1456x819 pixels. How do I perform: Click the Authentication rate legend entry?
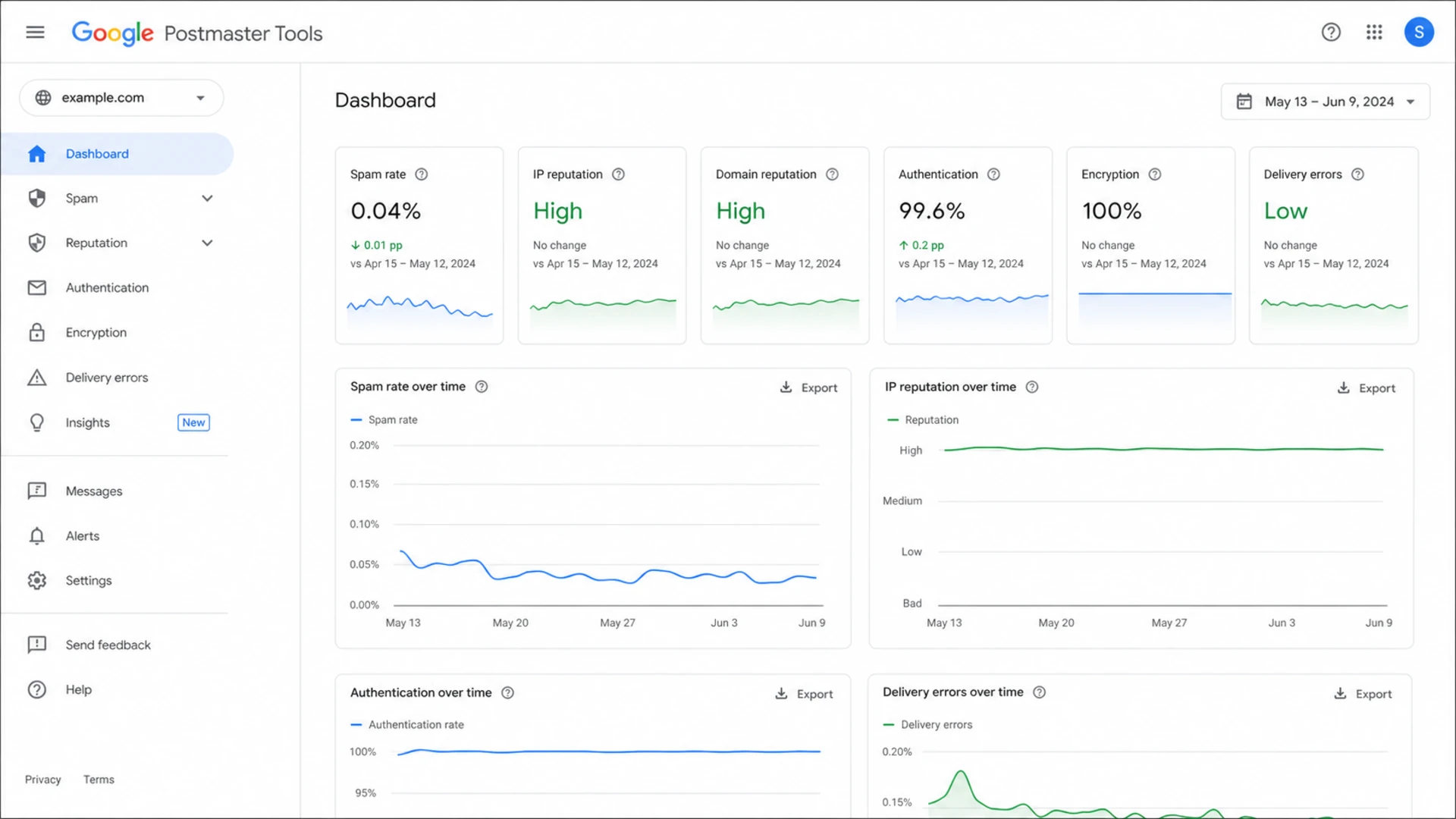(x=407, y=725)
